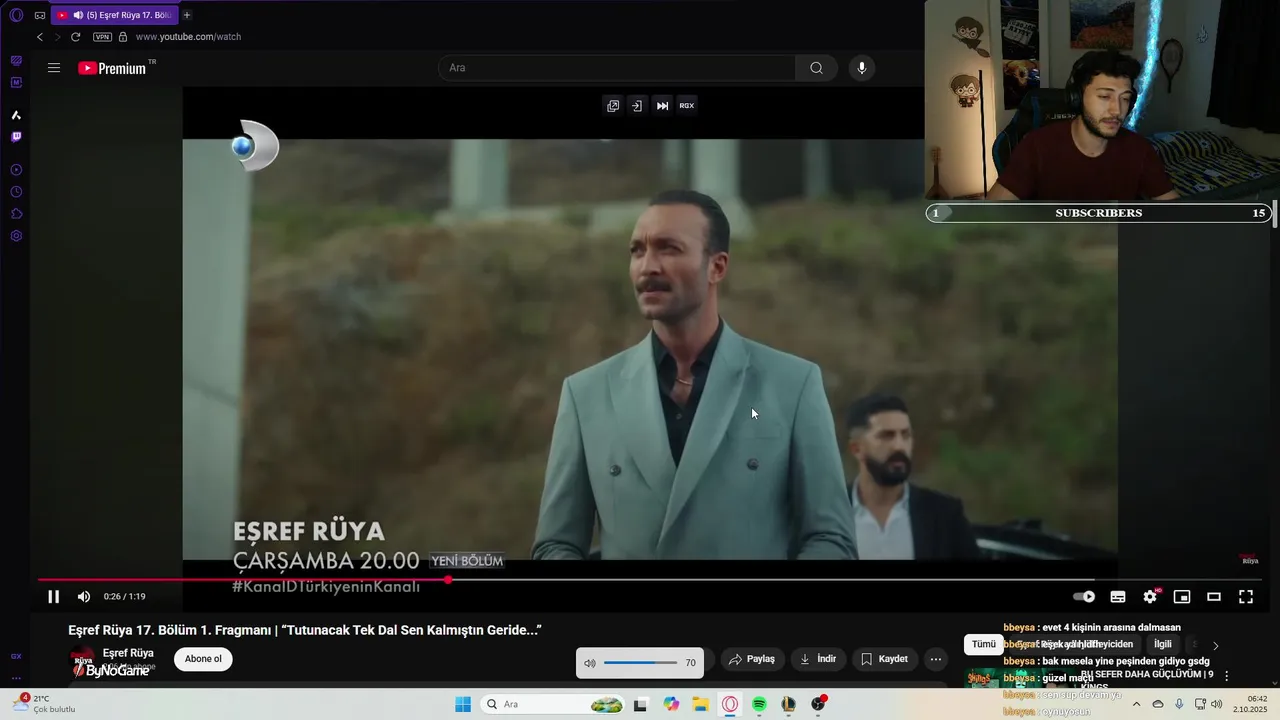Toggle the autoplay switch
This screenshot has width=1280, height=720.
tap(1084, 597)
